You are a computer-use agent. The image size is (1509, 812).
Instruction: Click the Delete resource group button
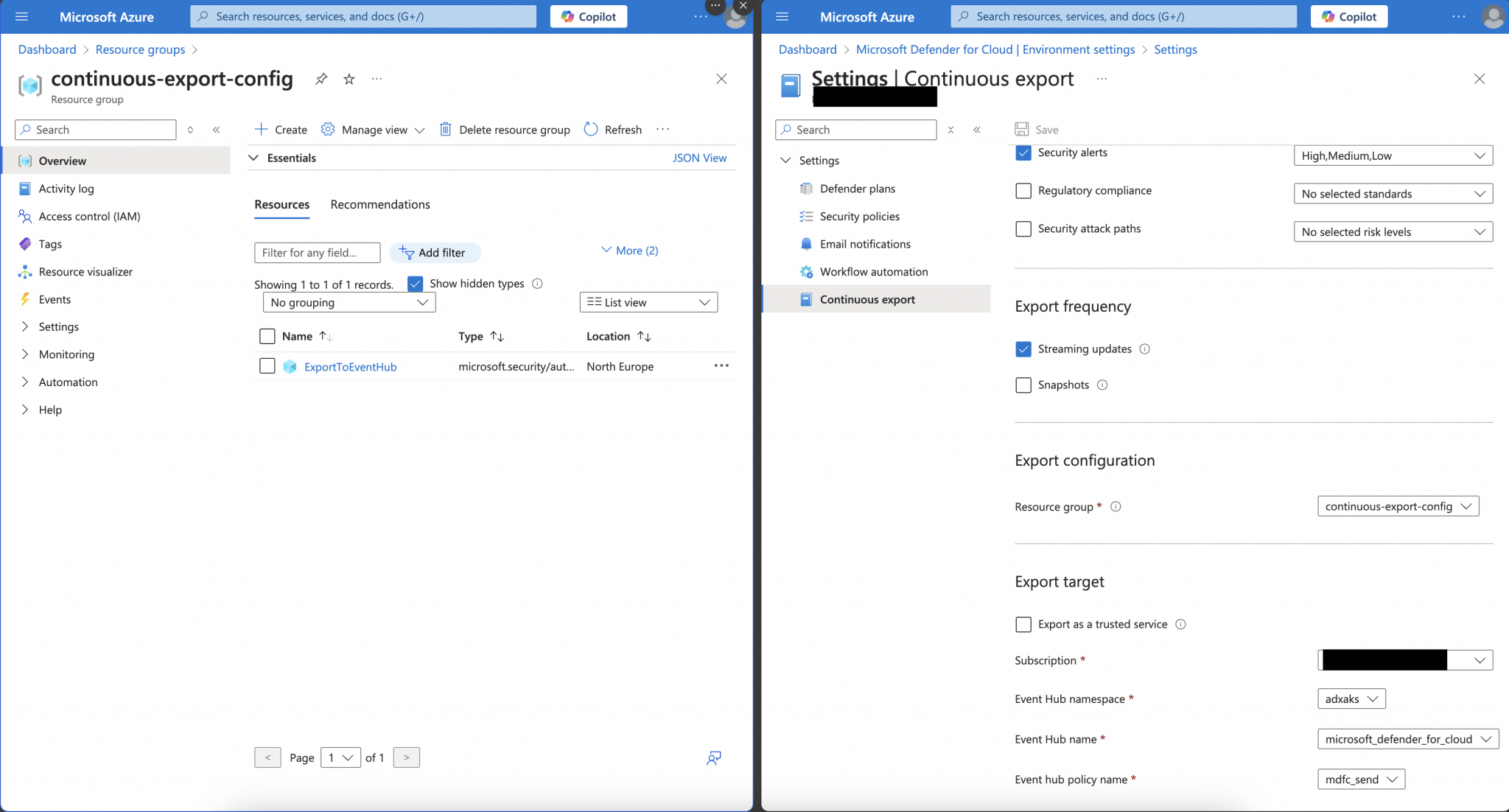[x=505, y=129]
